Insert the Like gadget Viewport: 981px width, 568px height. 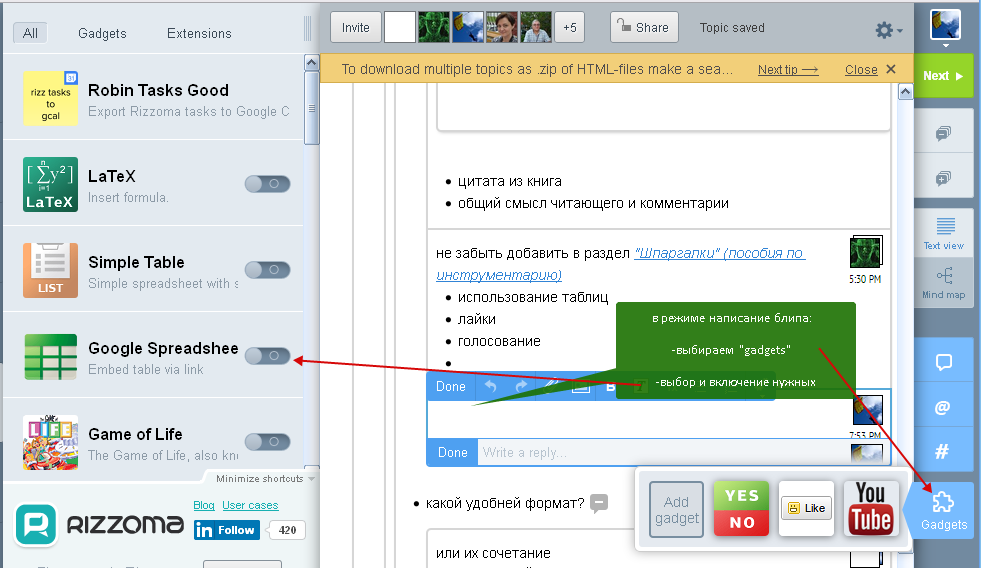[806, 509]
